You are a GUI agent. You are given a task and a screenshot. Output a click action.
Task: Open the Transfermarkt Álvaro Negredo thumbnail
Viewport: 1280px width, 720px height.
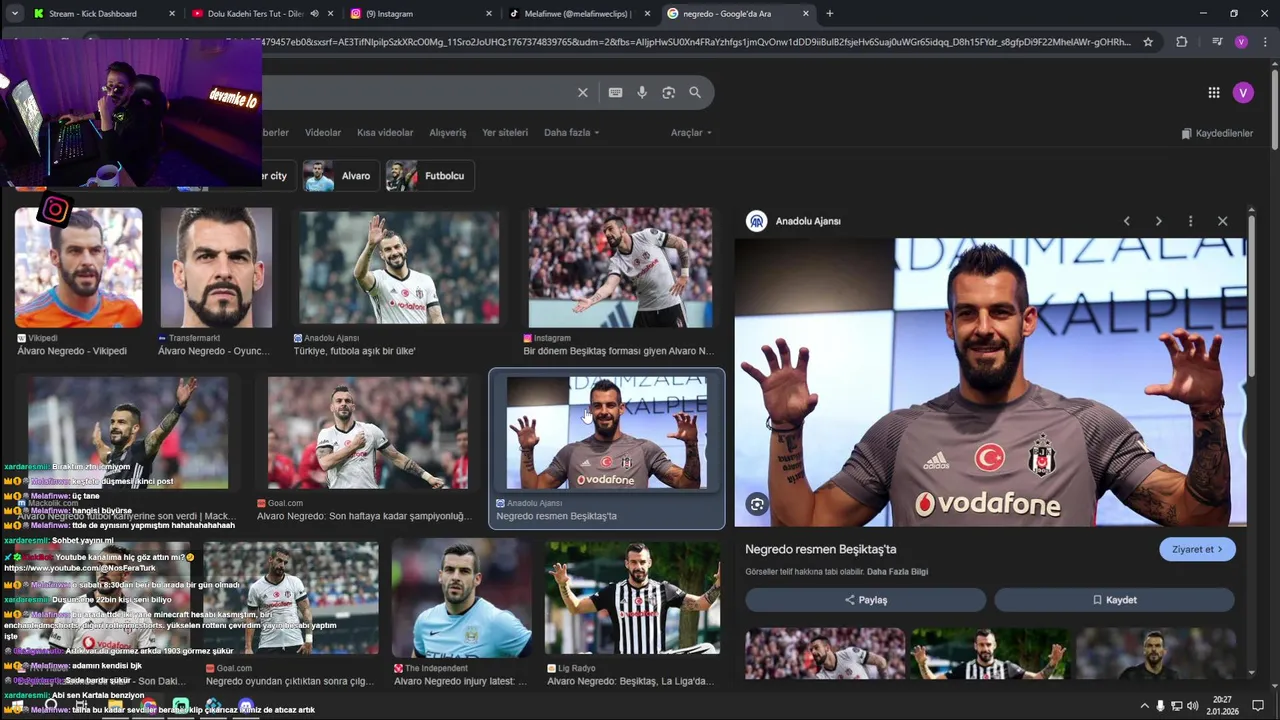coord(216,267)
